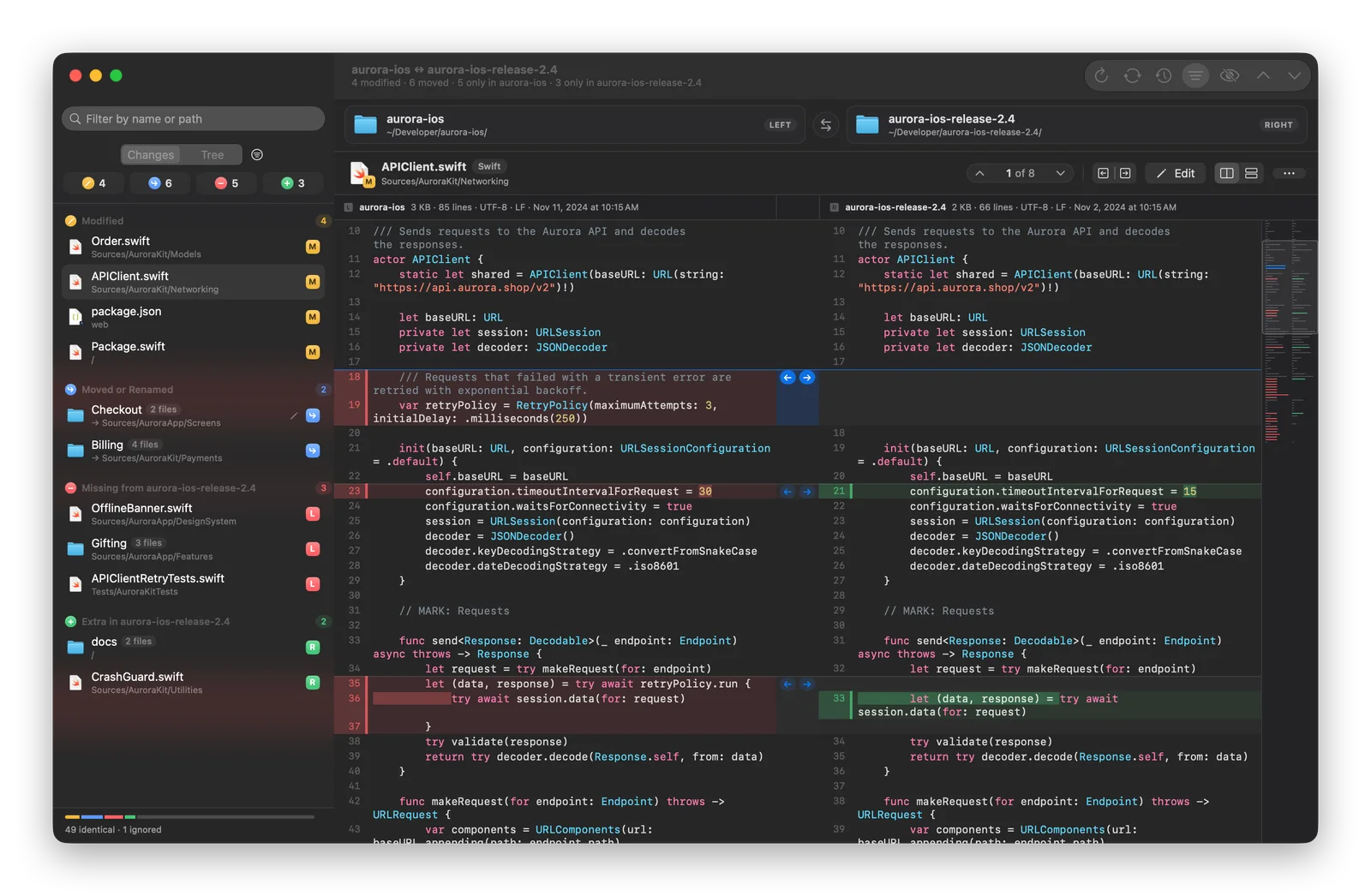Switch to side-by-side diff layout
The height and width of the screenshot is (896, 1371).
tap(1227, 173)
